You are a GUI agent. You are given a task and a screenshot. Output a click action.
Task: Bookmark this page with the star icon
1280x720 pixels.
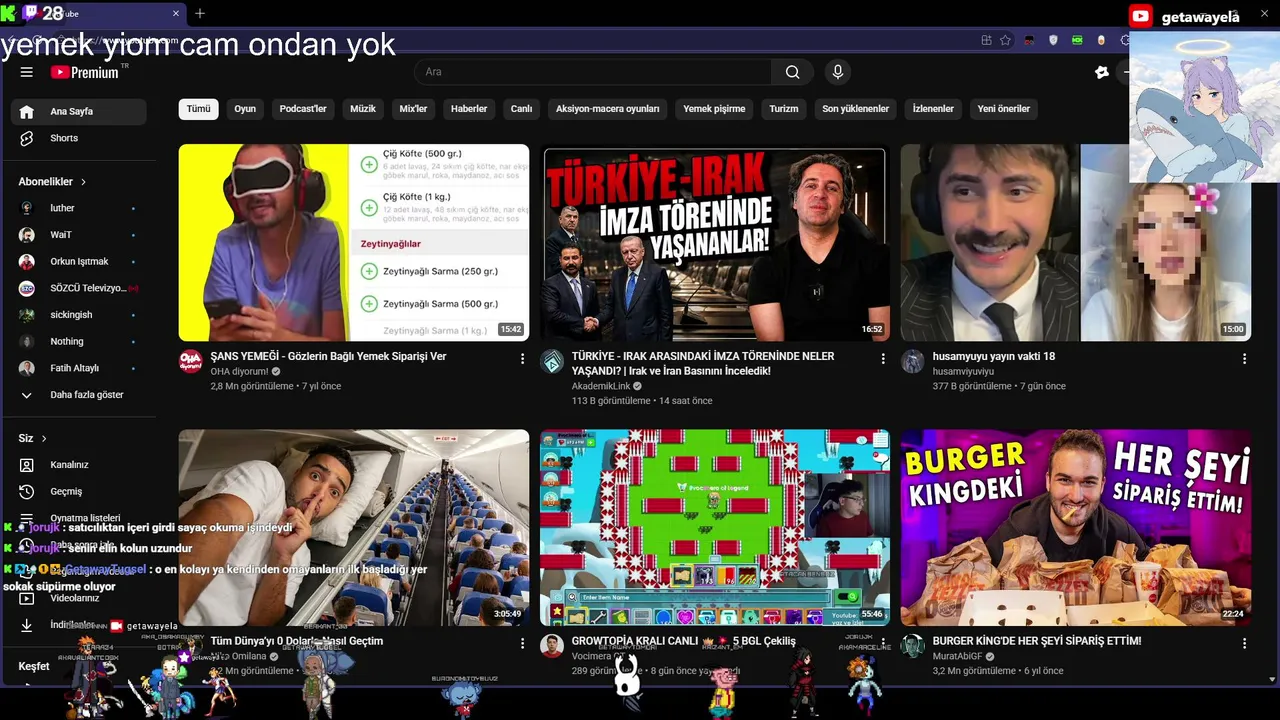pos(1005,40)
